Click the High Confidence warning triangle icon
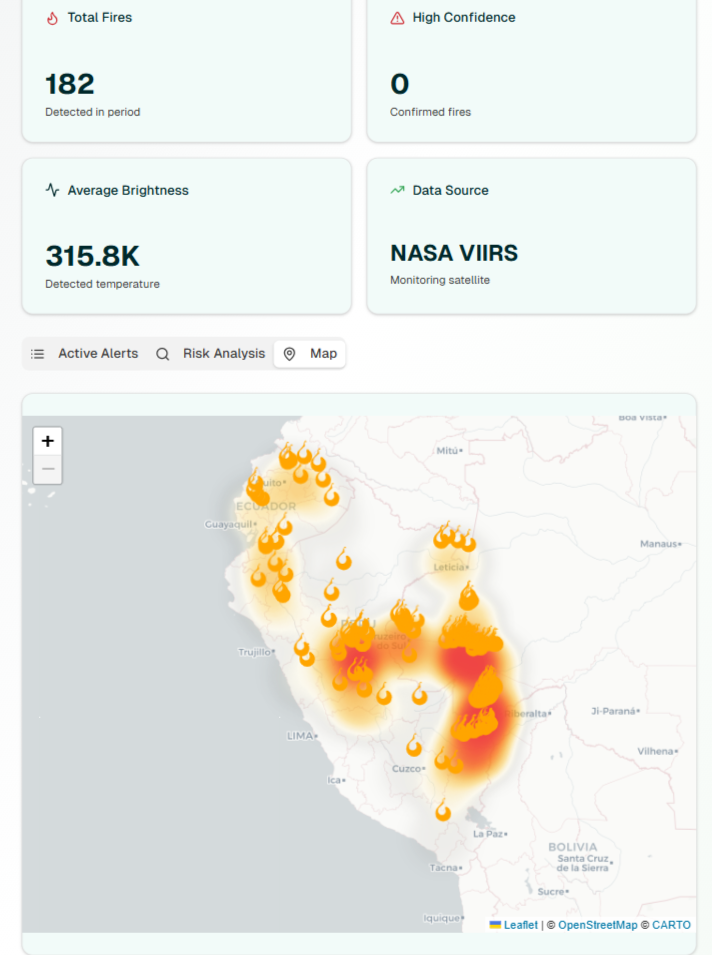Screen dimensions: 712x955 coord(397,17)
